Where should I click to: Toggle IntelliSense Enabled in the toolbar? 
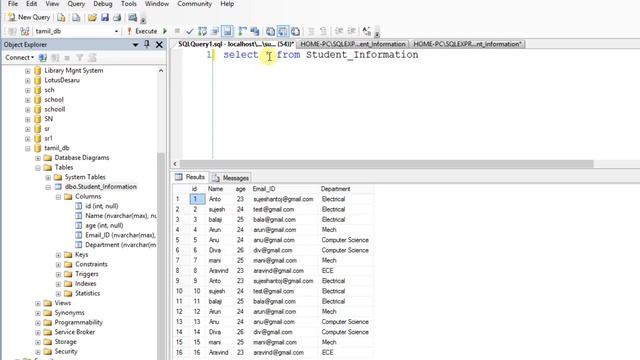227,31
